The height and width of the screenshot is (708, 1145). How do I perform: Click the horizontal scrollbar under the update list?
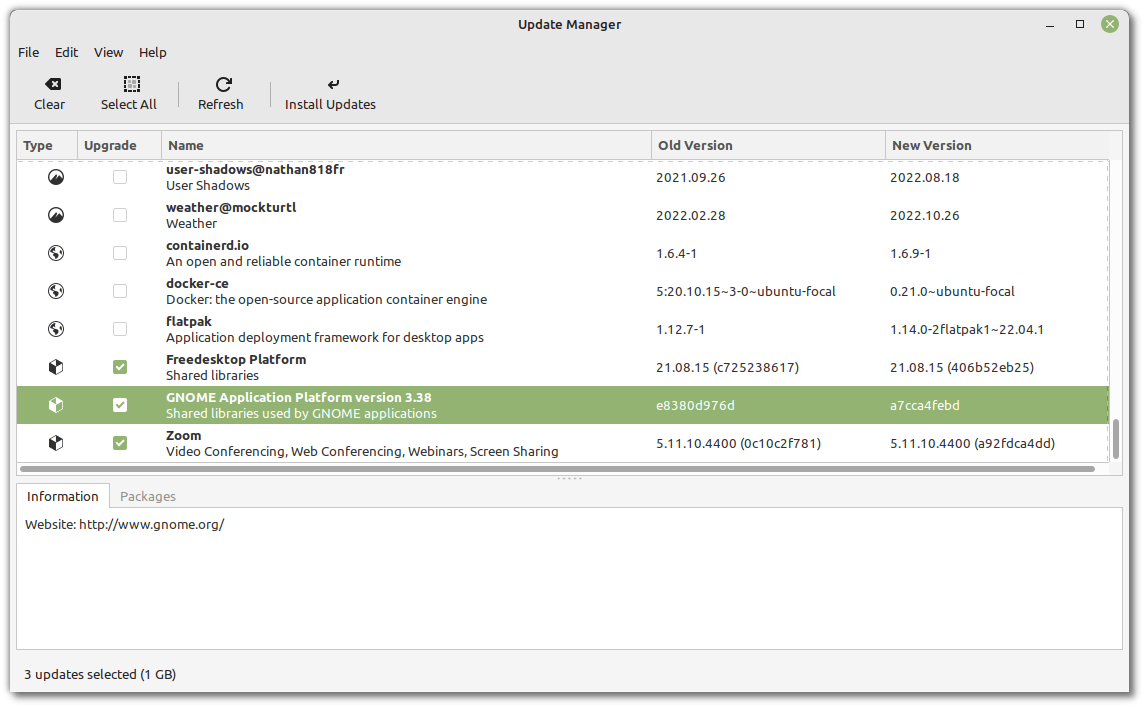[x=556, y=468]
